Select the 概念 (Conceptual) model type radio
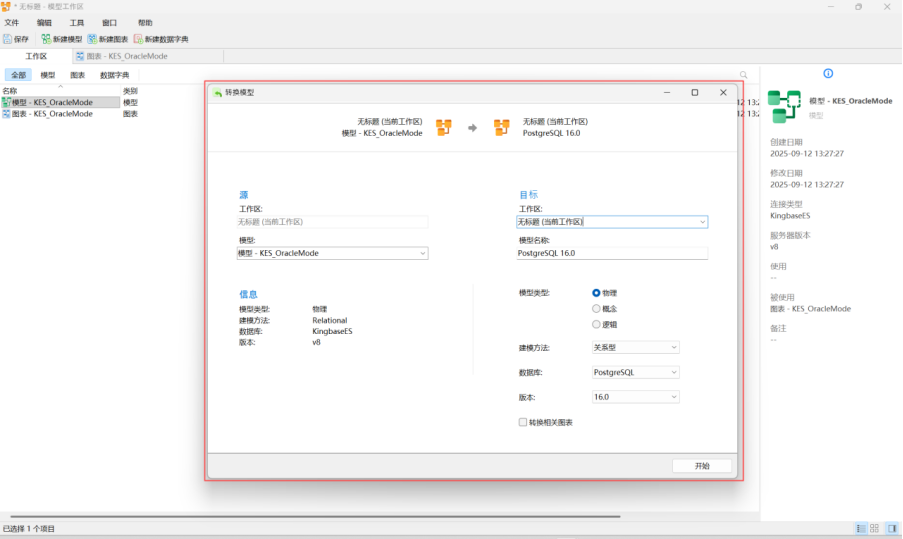 [x=597, y=309]
